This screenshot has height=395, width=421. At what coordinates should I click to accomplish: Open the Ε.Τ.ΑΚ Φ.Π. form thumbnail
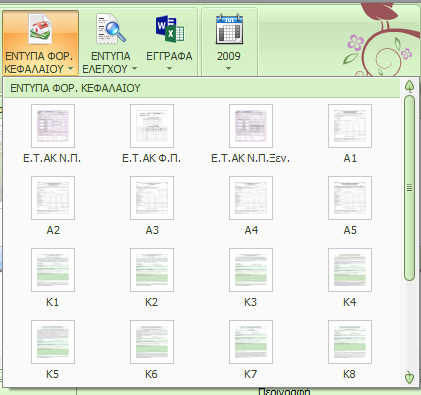(152, 126)
